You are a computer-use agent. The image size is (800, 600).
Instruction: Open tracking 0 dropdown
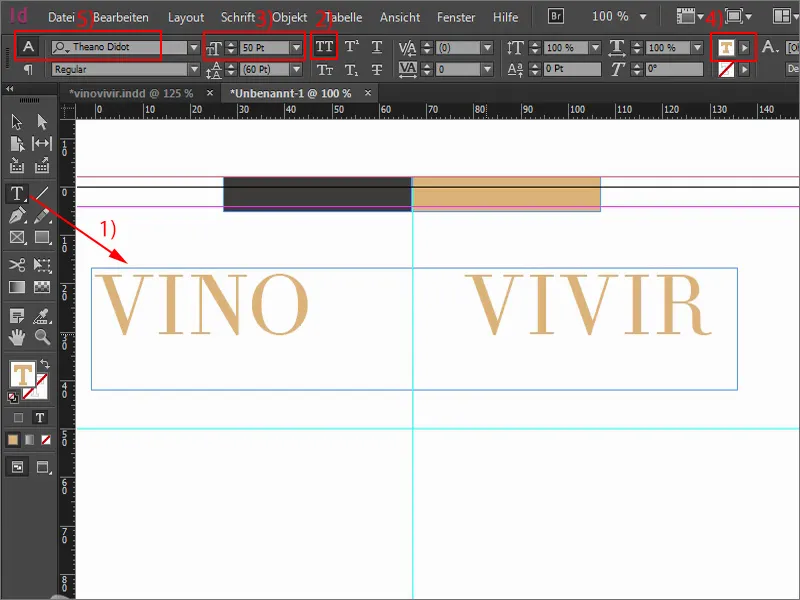click(488, 69)
